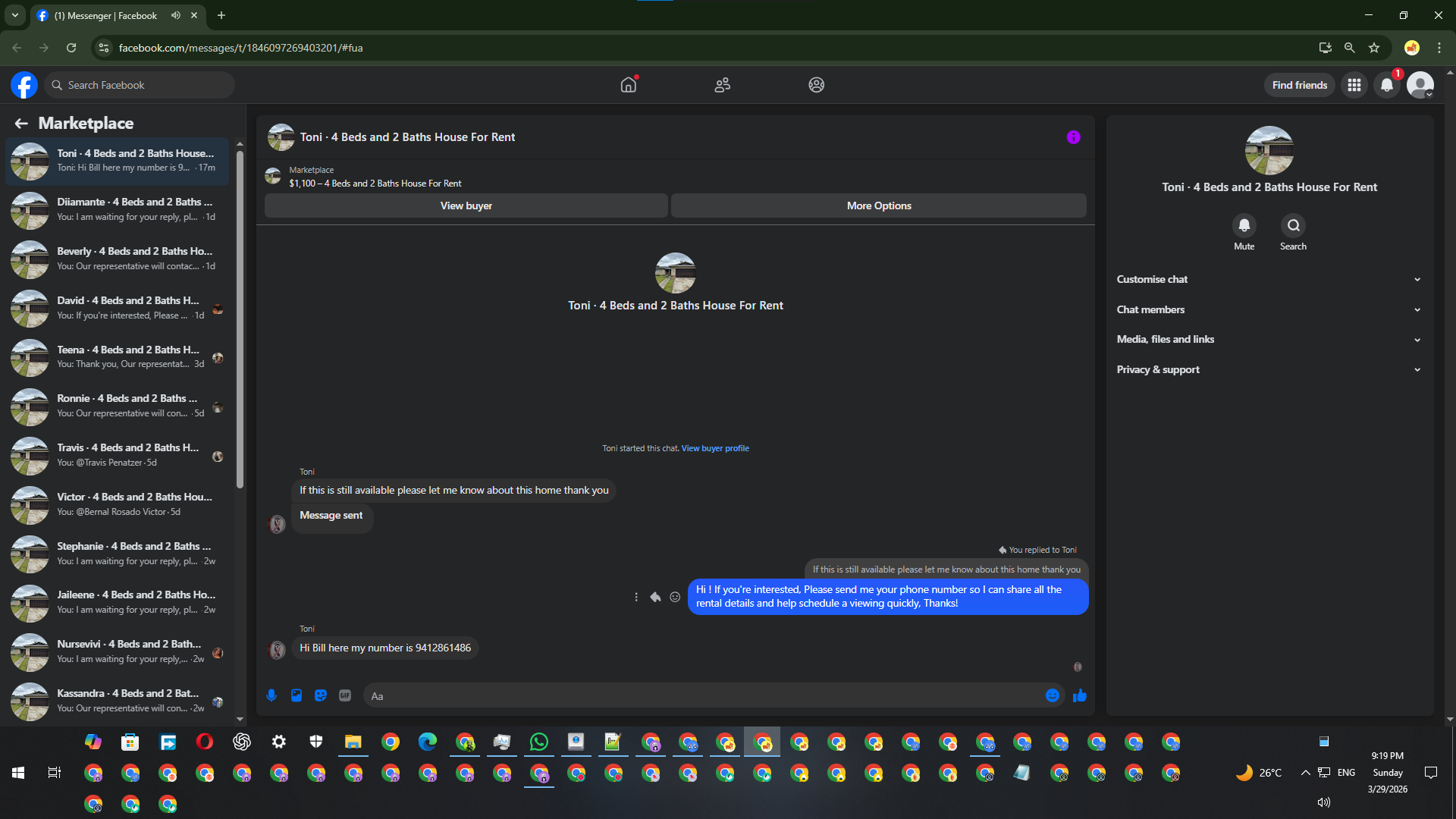Open the $1,100 house listing link
This screenshot has width=1456, height=819.
375,184
